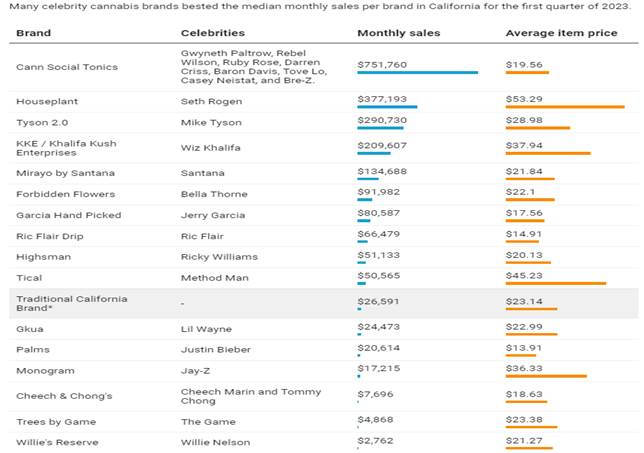The width and height of the screenshot is (644, 453).
Task: Click the orange bar under $45.23
Action: 556,283
